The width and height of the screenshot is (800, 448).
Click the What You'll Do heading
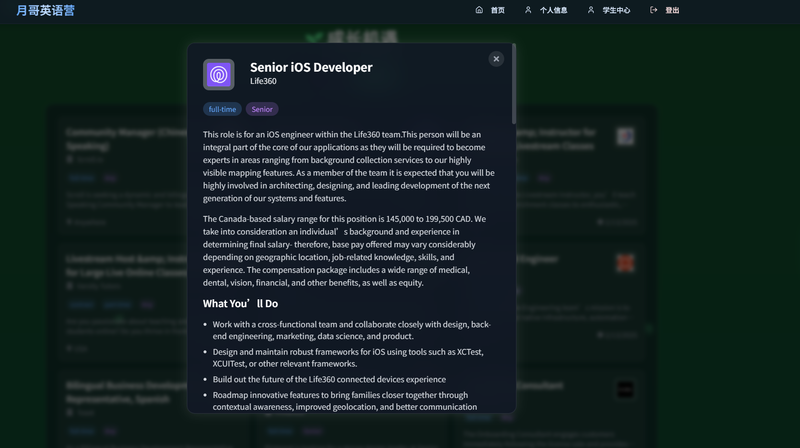tap(240, 304)
